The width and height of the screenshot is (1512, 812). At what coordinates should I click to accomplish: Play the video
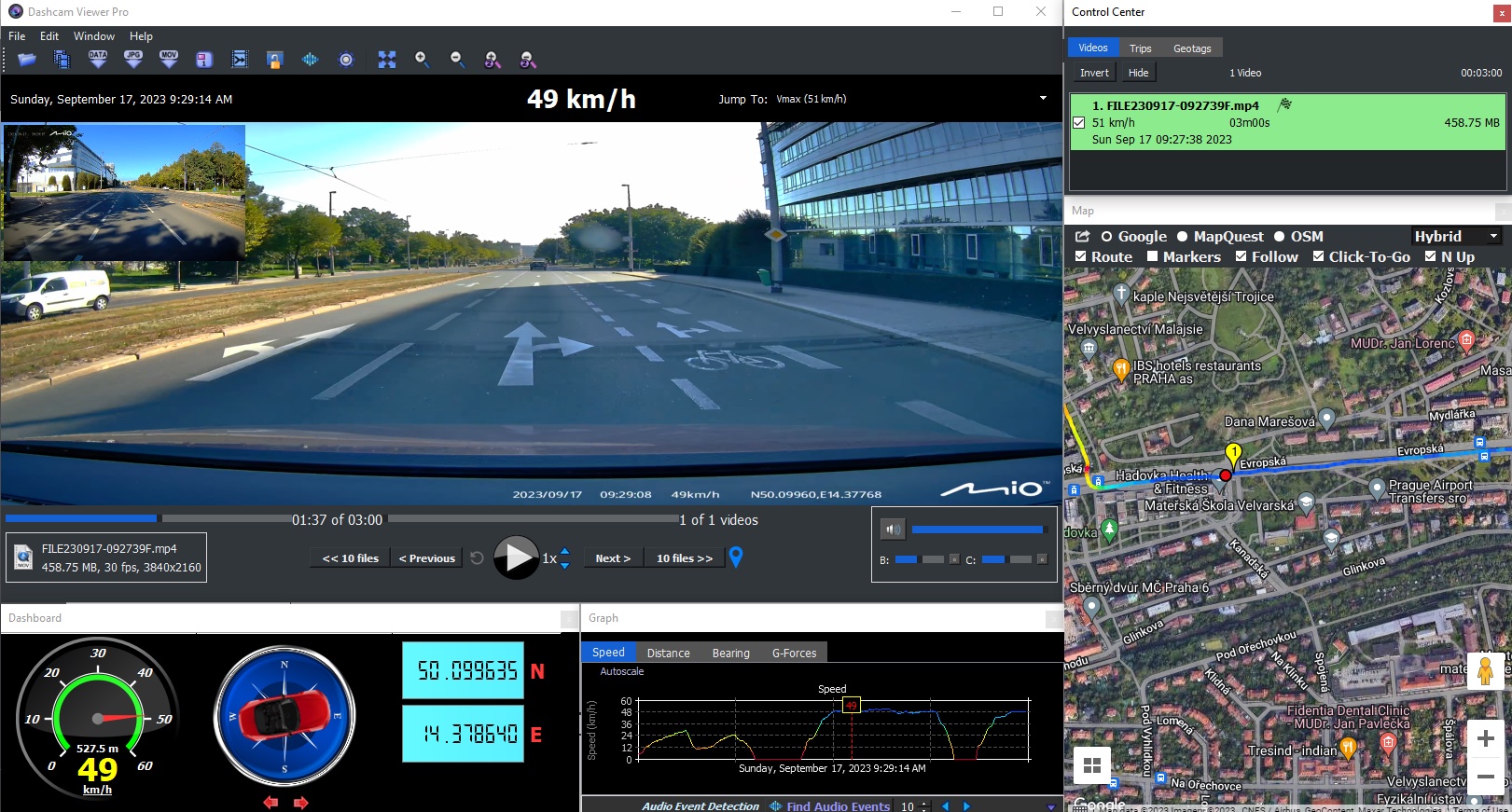tap(516, 557)
